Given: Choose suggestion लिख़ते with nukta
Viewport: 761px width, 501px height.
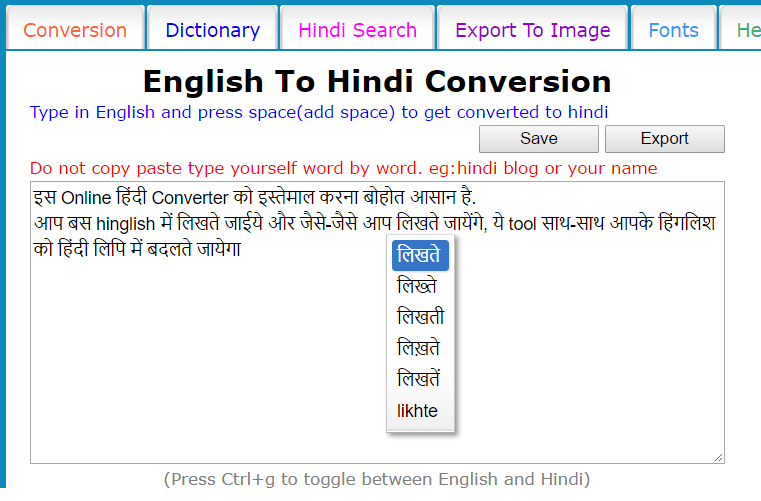Looking at the screenshot, I should click(420, 348).
